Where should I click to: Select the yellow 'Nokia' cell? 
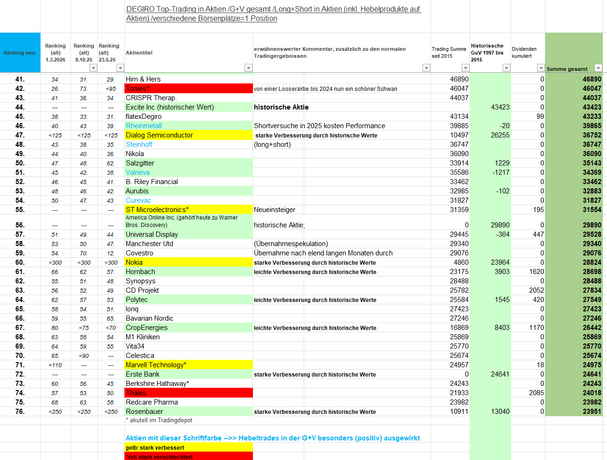[189, 262]
